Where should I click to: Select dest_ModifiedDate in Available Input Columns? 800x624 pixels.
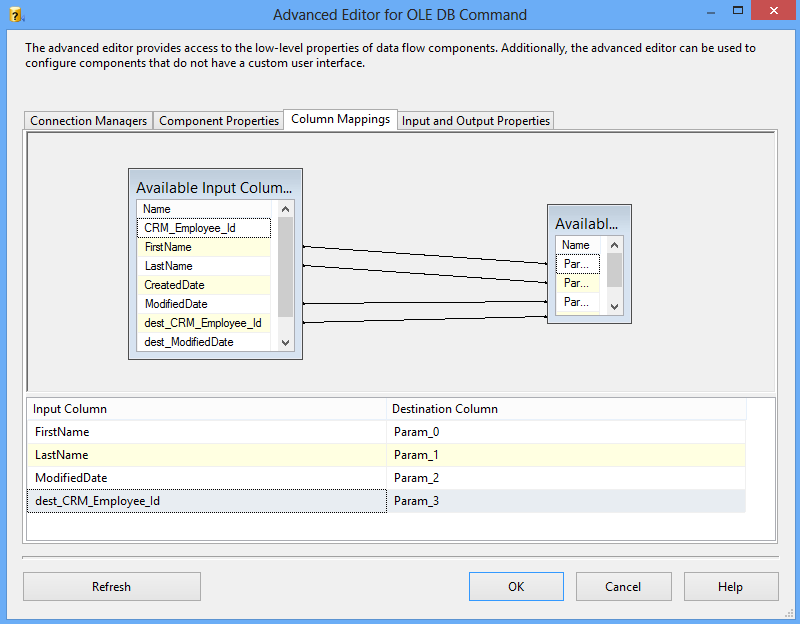coord(204,342)
